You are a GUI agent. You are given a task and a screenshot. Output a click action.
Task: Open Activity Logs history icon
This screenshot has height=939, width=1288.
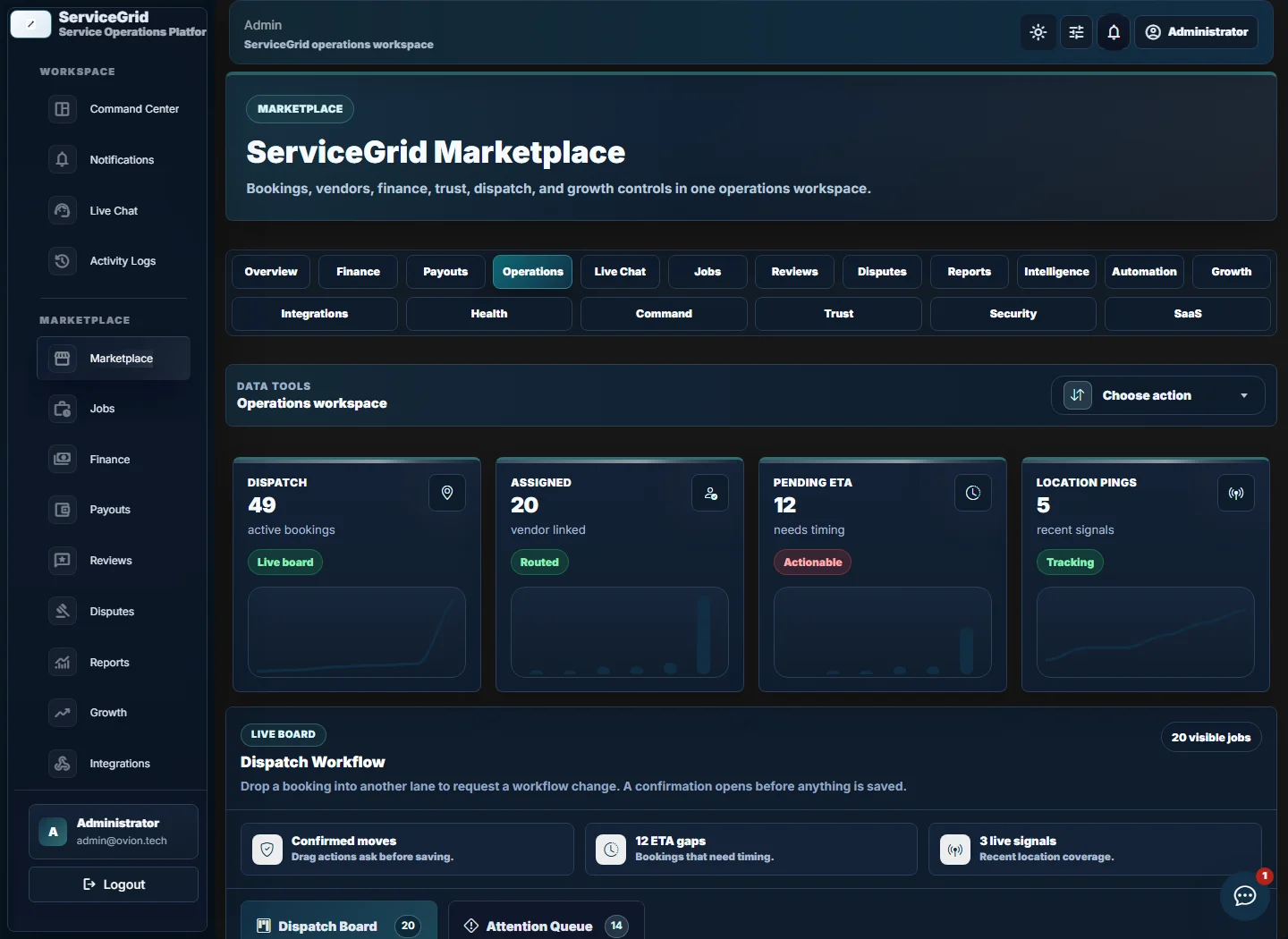point(63,261)
